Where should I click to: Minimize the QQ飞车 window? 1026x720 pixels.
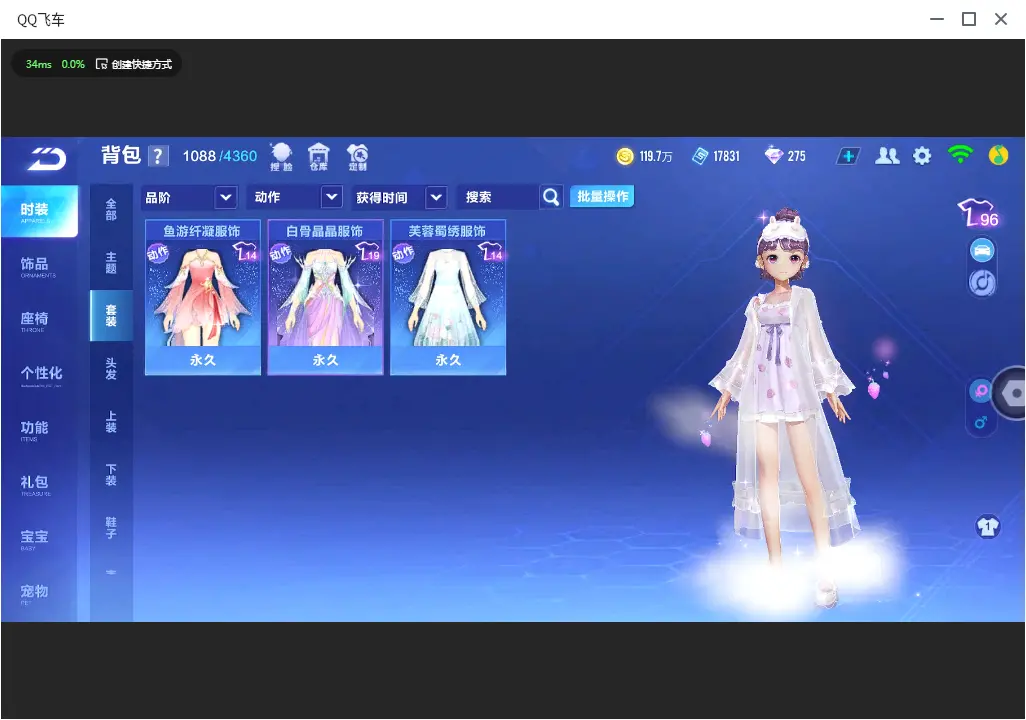937,19
